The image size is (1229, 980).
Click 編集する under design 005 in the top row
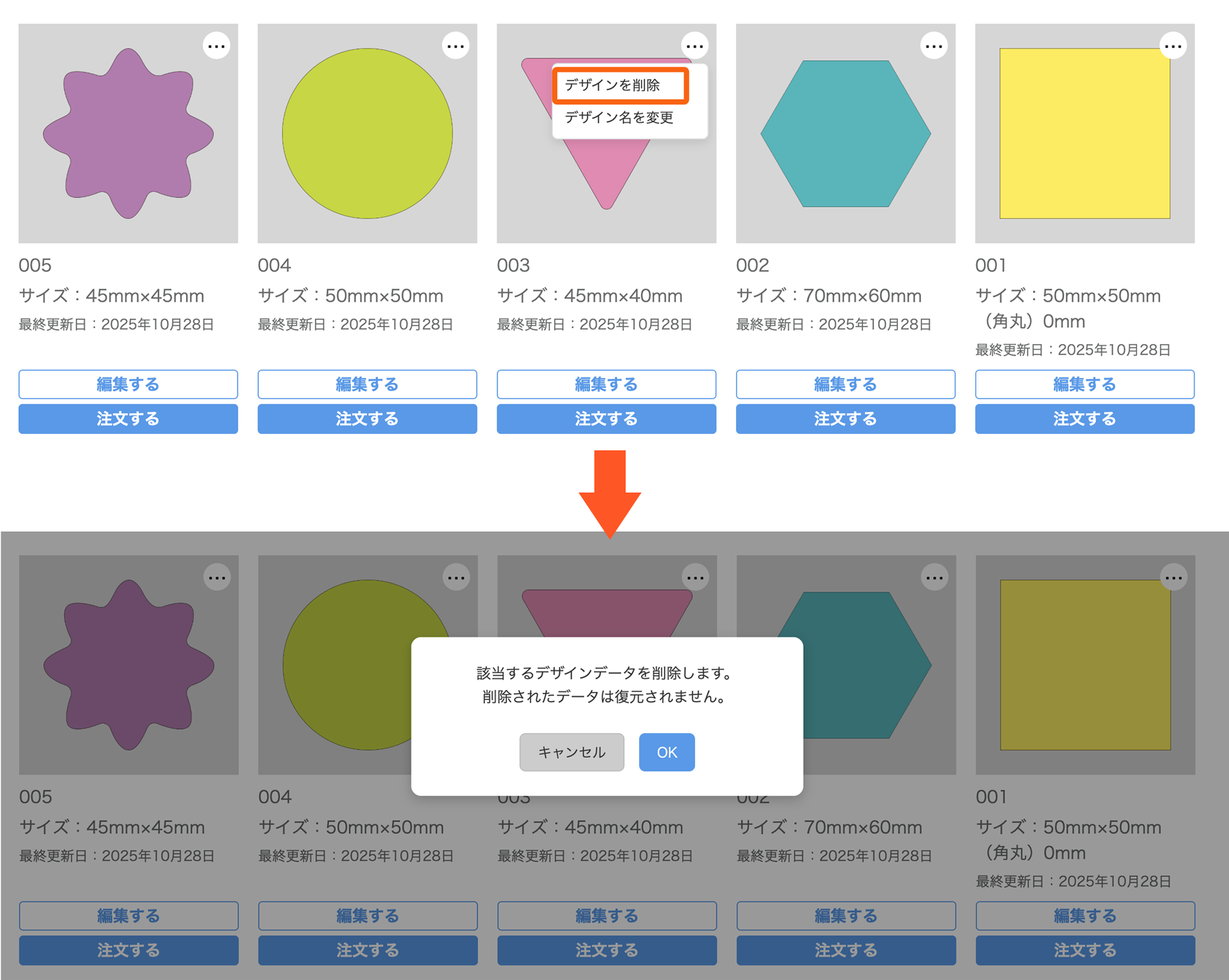(128, 384)
